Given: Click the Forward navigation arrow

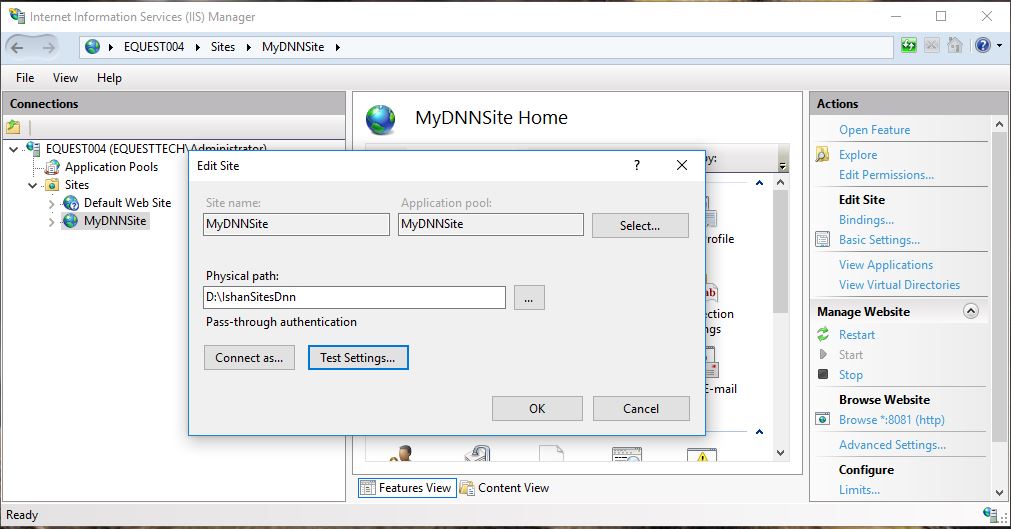Looking at the screenshot, I should pyautogui.click(x=48, y=46).
